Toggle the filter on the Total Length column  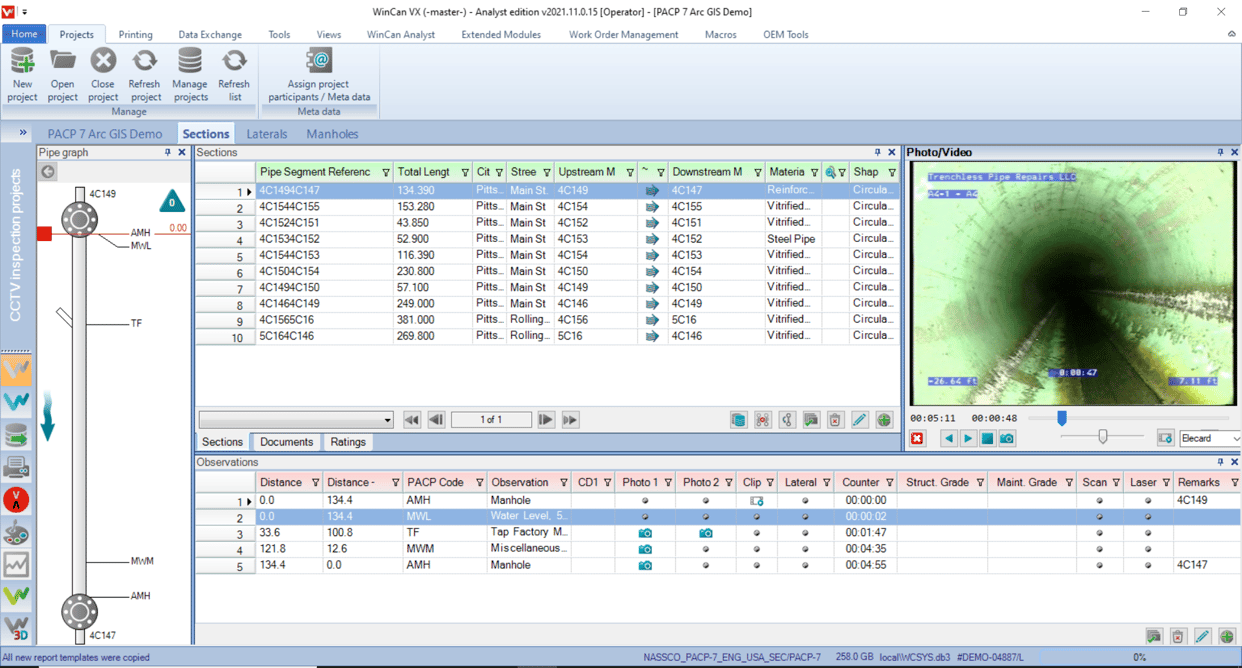(x=465, y=171)
